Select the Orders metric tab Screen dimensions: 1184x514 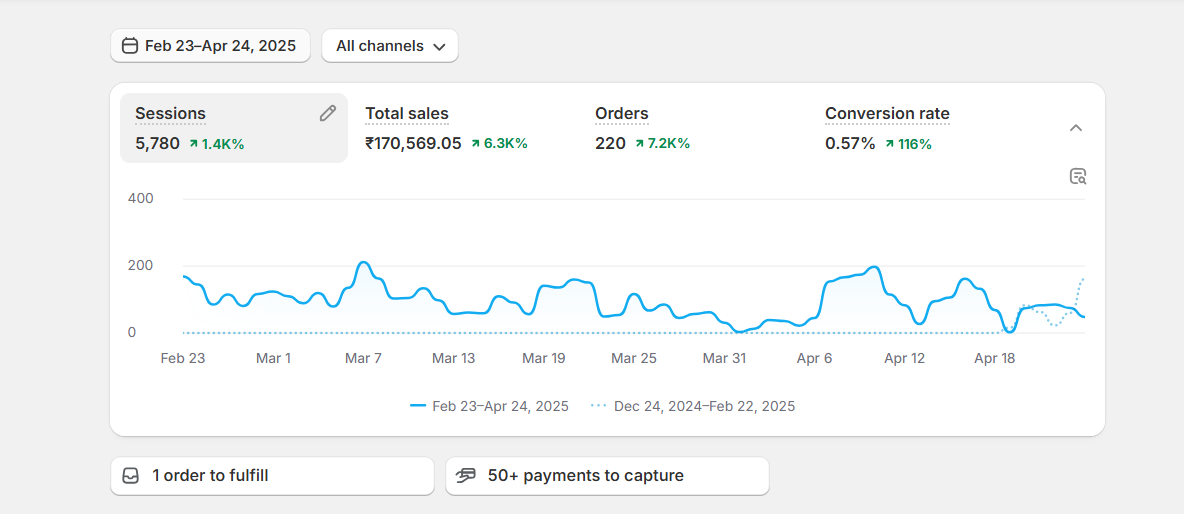point(622,114)
